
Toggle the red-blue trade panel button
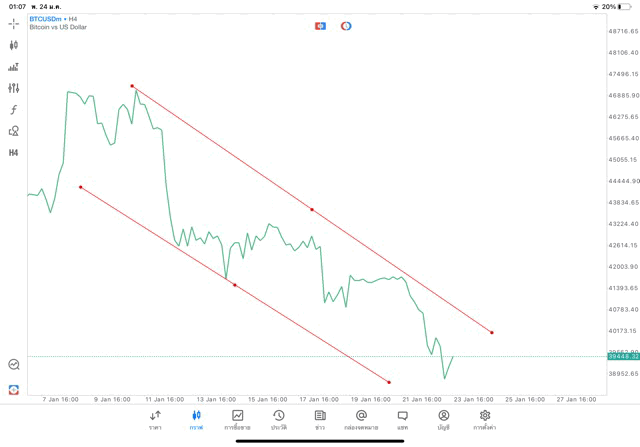pos(320,25)
